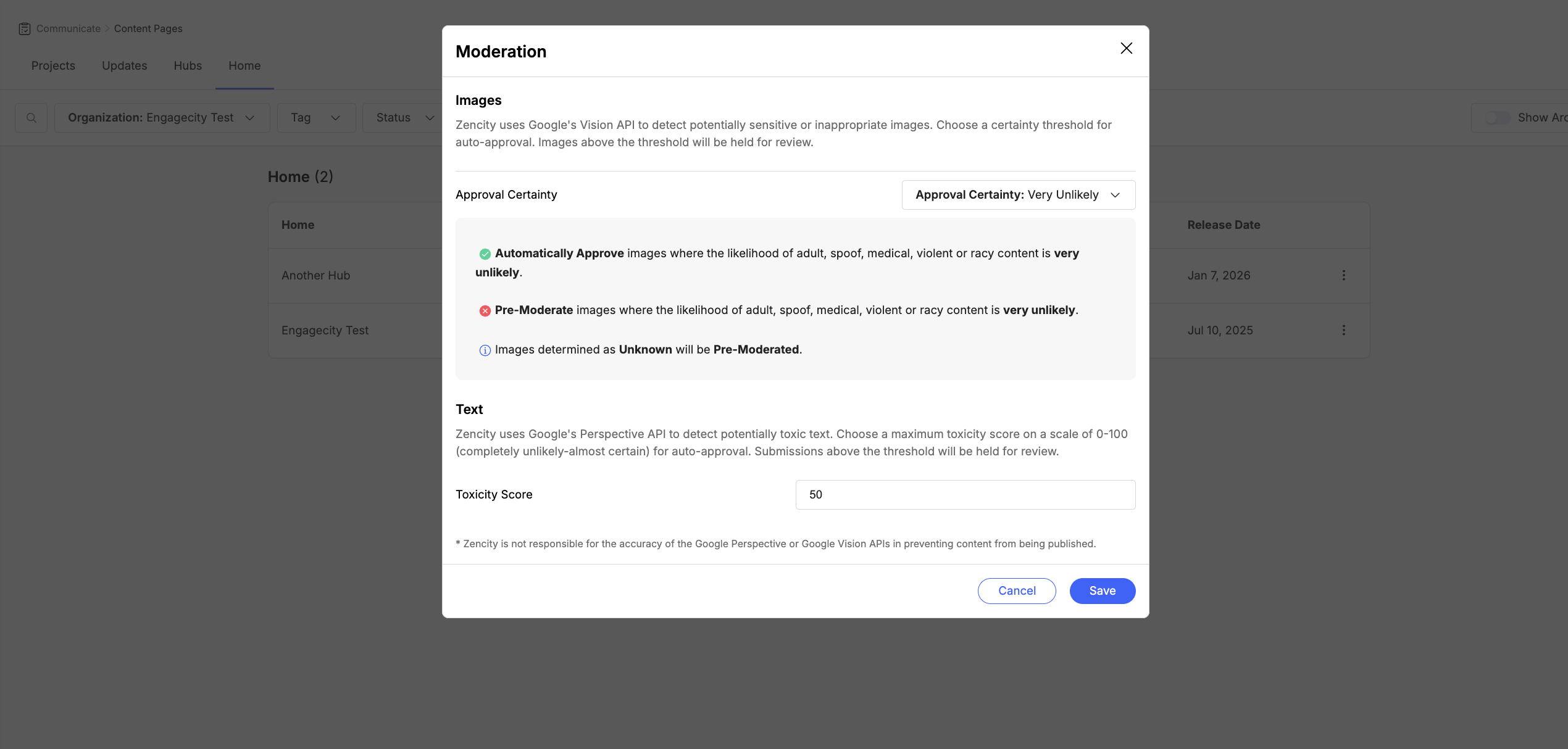Click the green Automatically Approve check icon
This screenshot has width=1568, height=749.
(485, 254)
